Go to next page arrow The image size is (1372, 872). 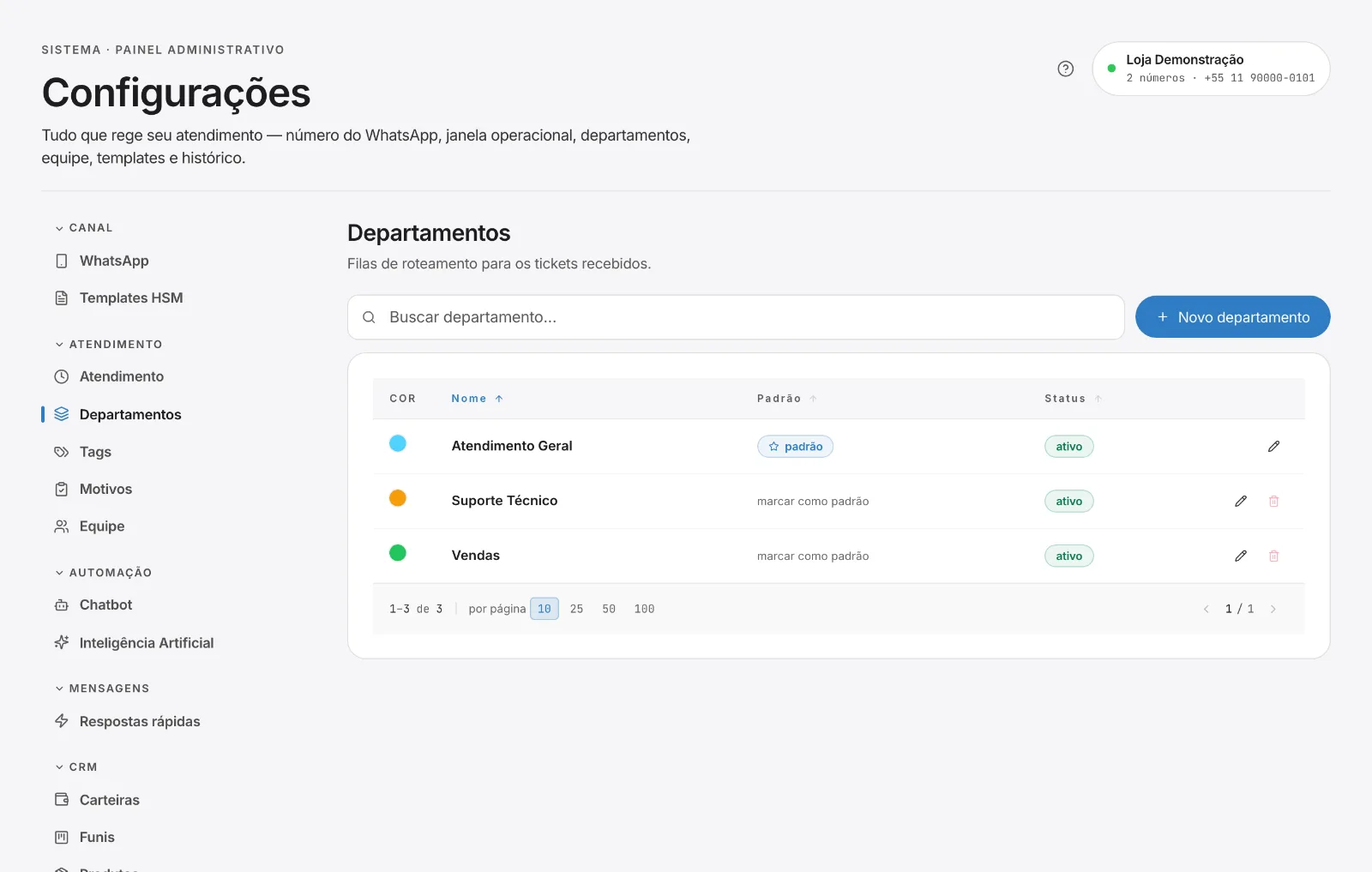click(1273, 609)
